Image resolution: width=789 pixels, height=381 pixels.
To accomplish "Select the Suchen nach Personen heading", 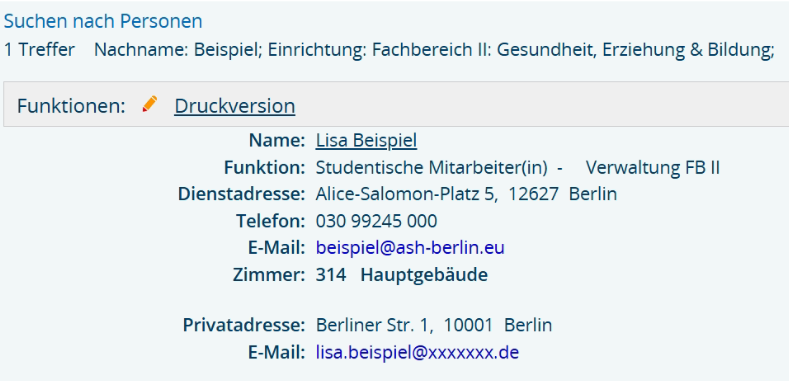I will (103, 21).
